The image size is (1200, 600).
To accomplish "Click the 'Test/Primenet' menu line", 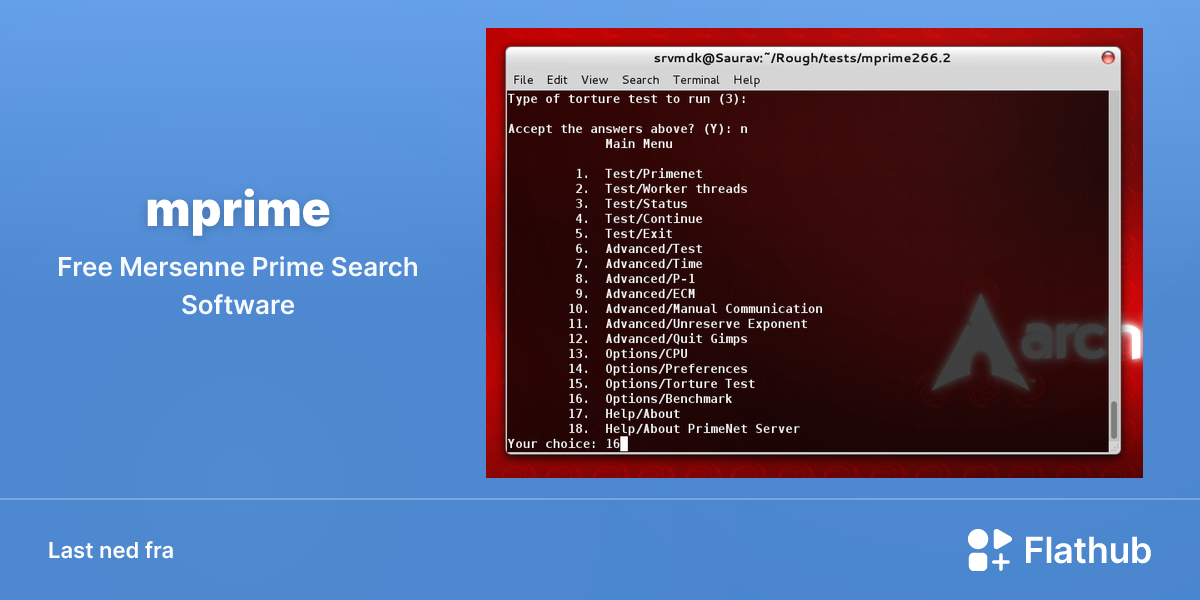I will click(639, 174).
